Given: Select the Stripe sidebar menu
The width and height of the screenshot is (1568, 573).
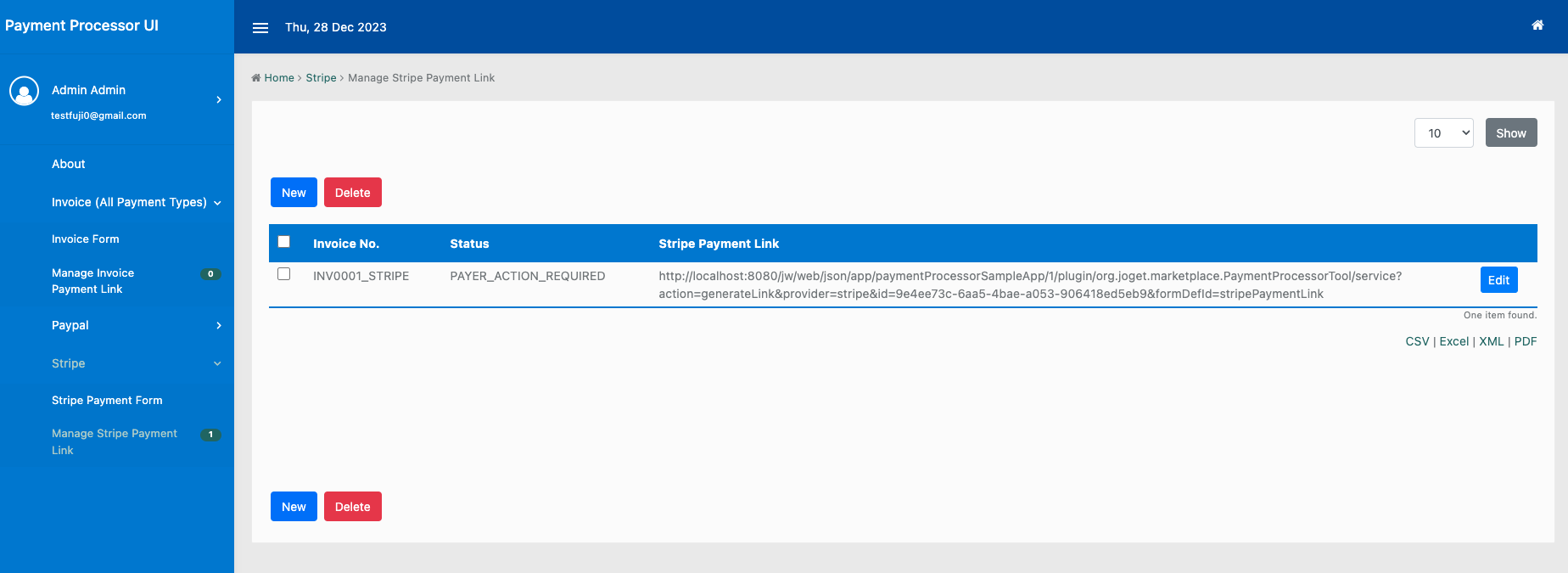Looking at the screenshot, I should pyautogui.click(x=69, y=364).
